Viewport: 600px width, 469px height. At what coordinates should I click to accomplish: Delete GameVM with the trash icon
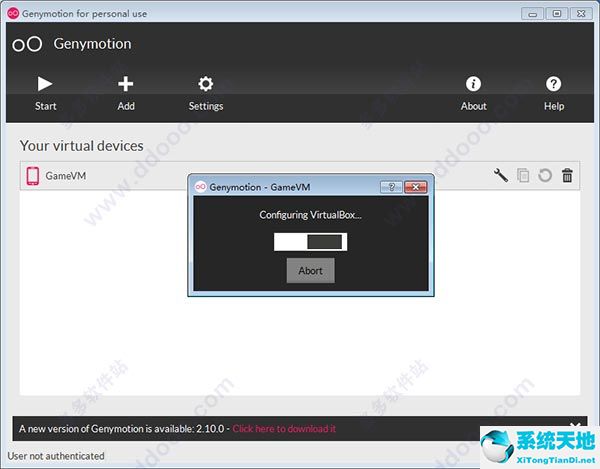[x=567, y=175]
